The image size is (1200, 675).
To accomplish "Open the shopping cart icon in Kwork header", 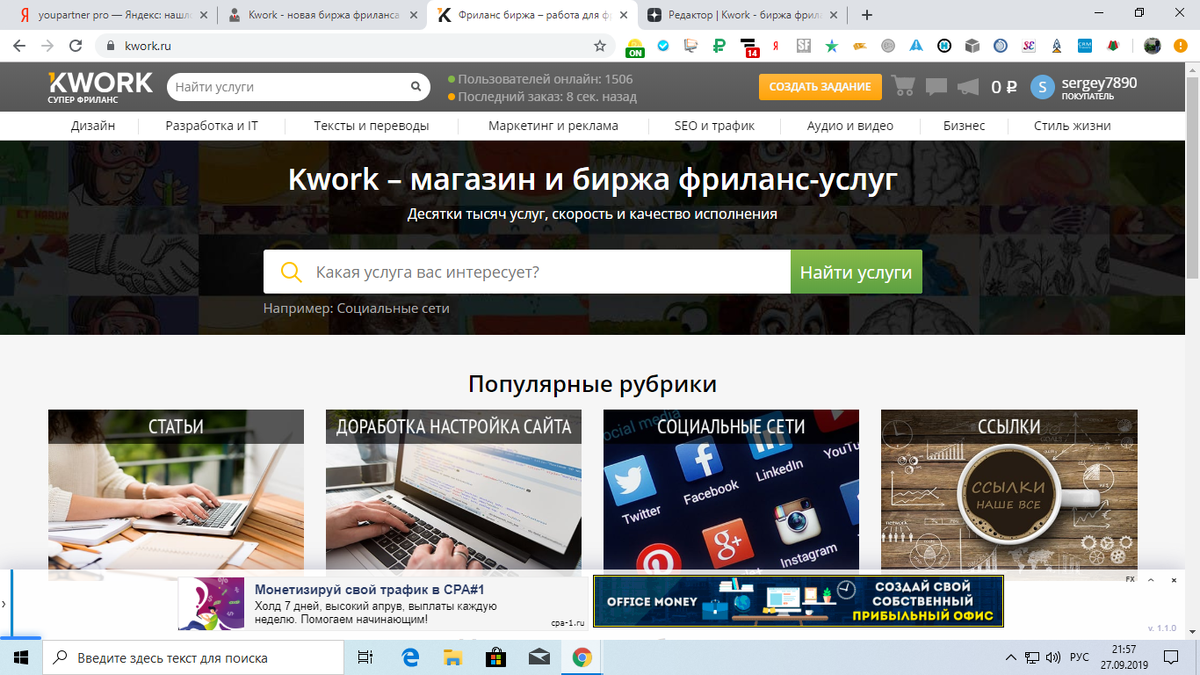I will click(x=903, y=86).
